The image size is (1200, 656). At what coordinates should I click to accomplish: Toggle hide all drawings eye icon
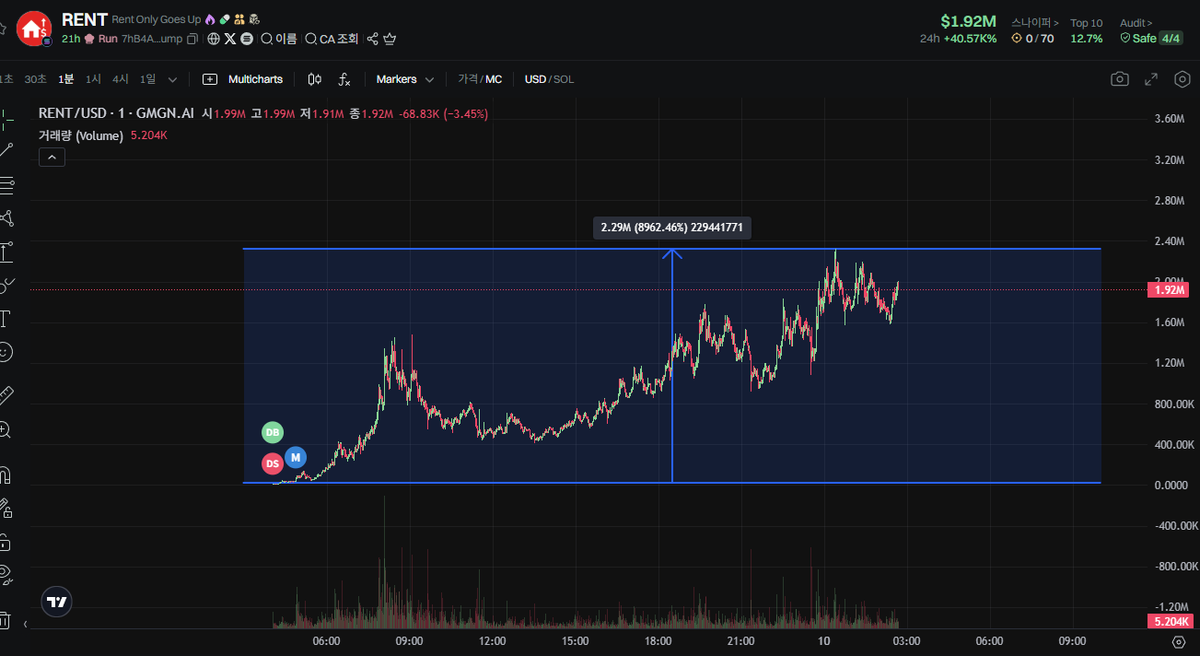tap(5, 575)
